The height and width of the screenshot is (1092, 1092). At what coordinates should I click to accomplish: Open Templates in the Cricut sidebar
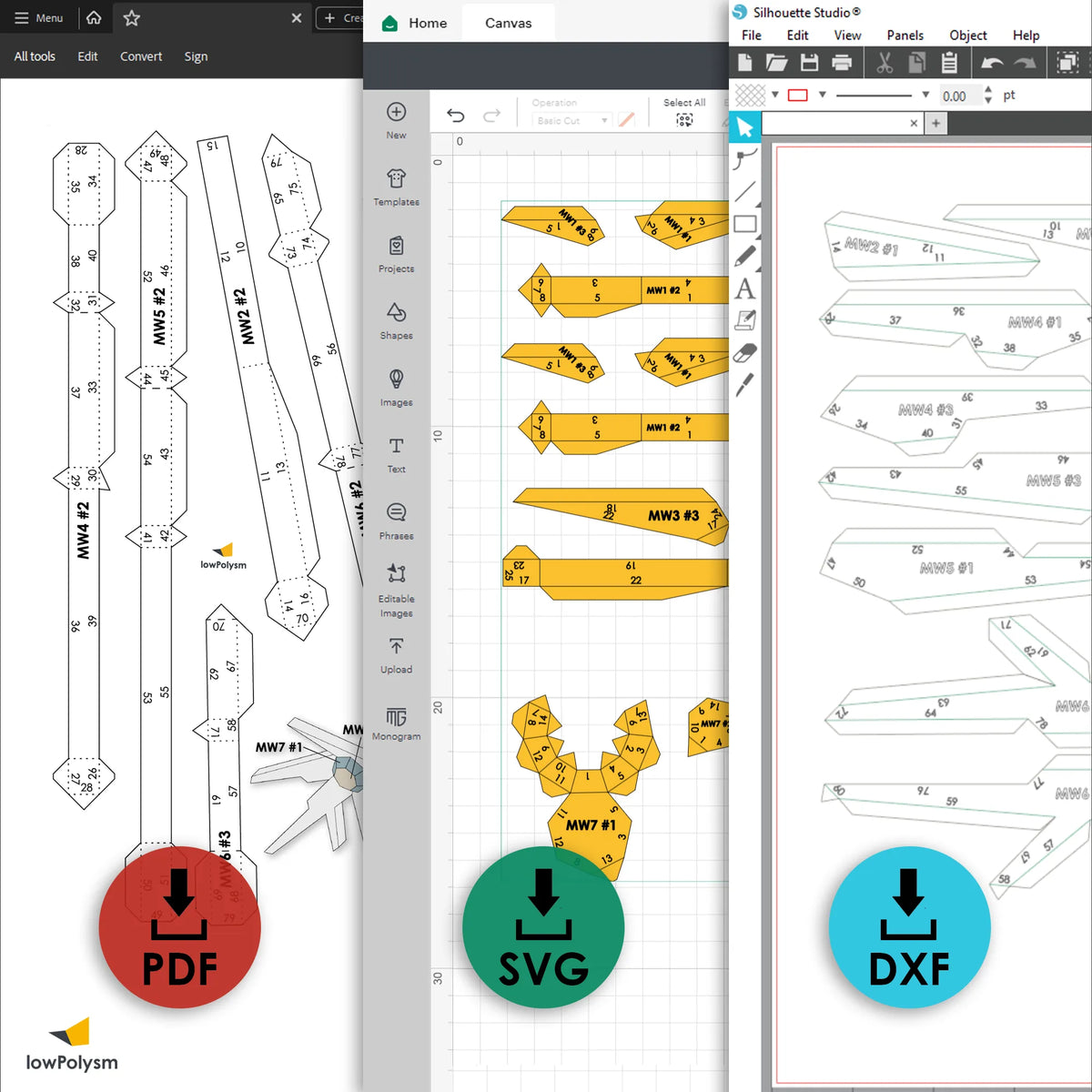click(396, 187)
